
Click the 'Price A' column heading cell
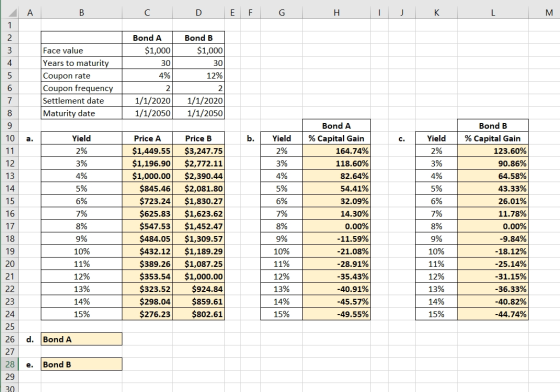coord(147,139)
